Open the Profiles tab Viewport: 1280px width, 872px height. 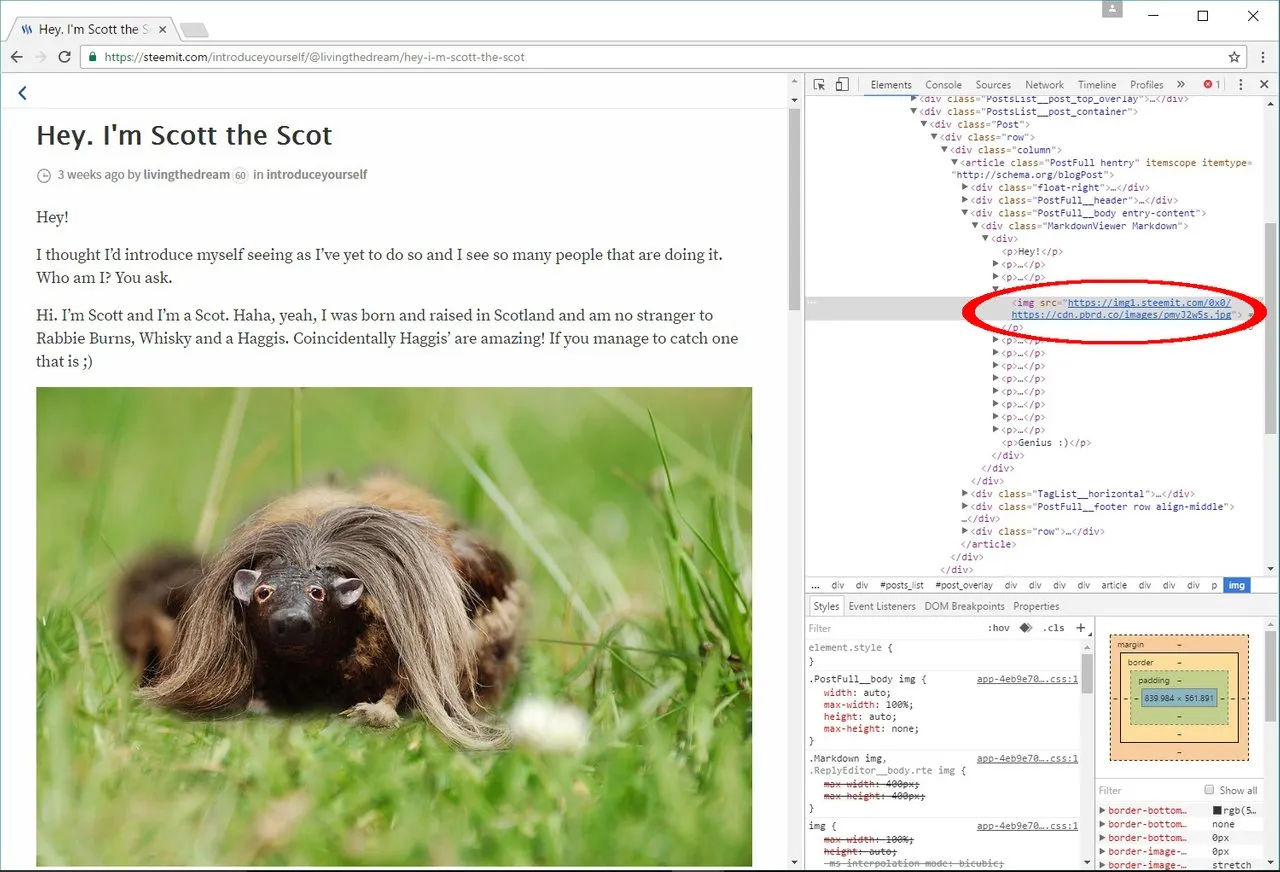click(x=1147, y=85)
